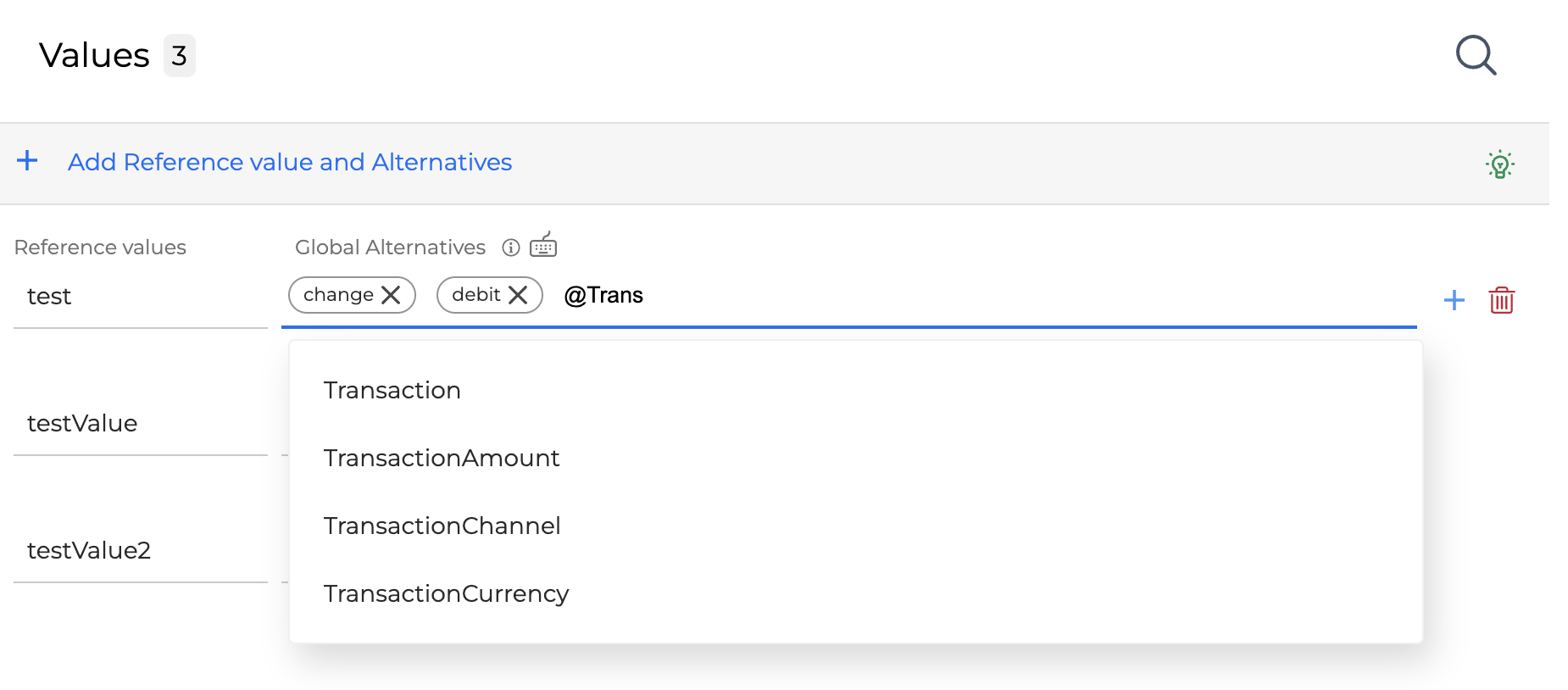Screen dimensions: 1568x690
Task: Remove the "debit" alternative chip
Action: (518, 295)
